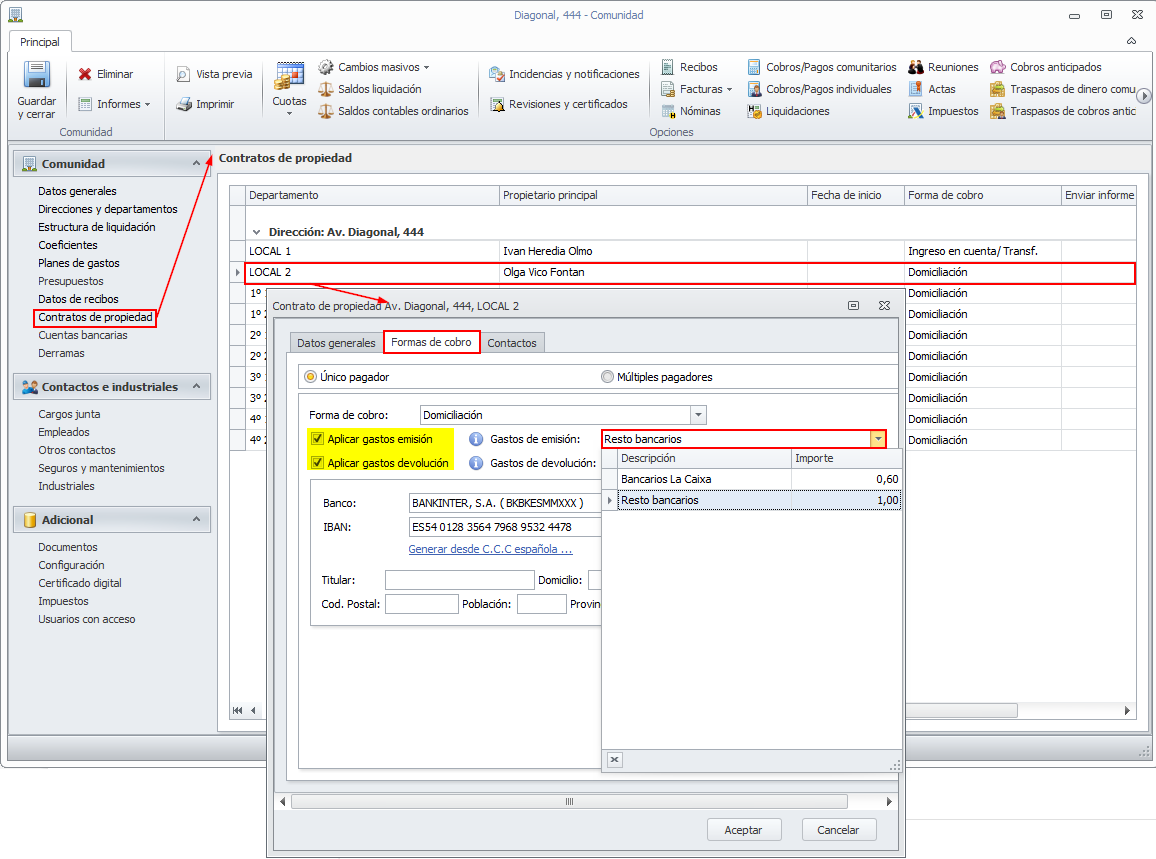Open Cambios masivos dropdown arrow
This screenshot has width=1156, height=859.
[426, 68]
